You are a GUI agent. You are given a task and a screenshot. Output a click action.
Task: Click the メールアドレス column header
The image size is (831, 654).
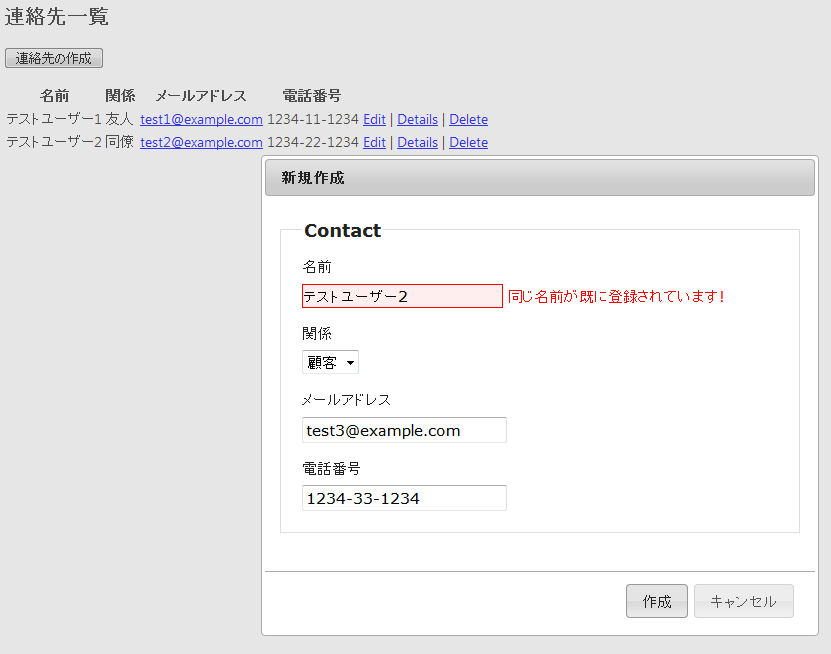(x=201, y=96)
